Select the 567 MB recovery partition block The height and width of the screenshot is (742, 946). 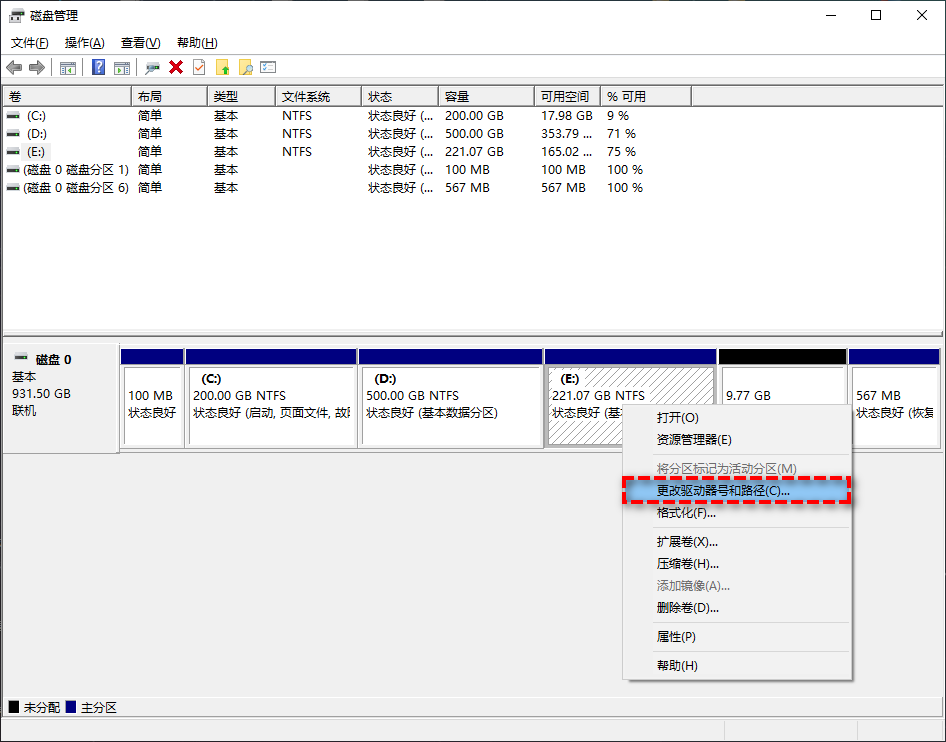tap(894, 398)
